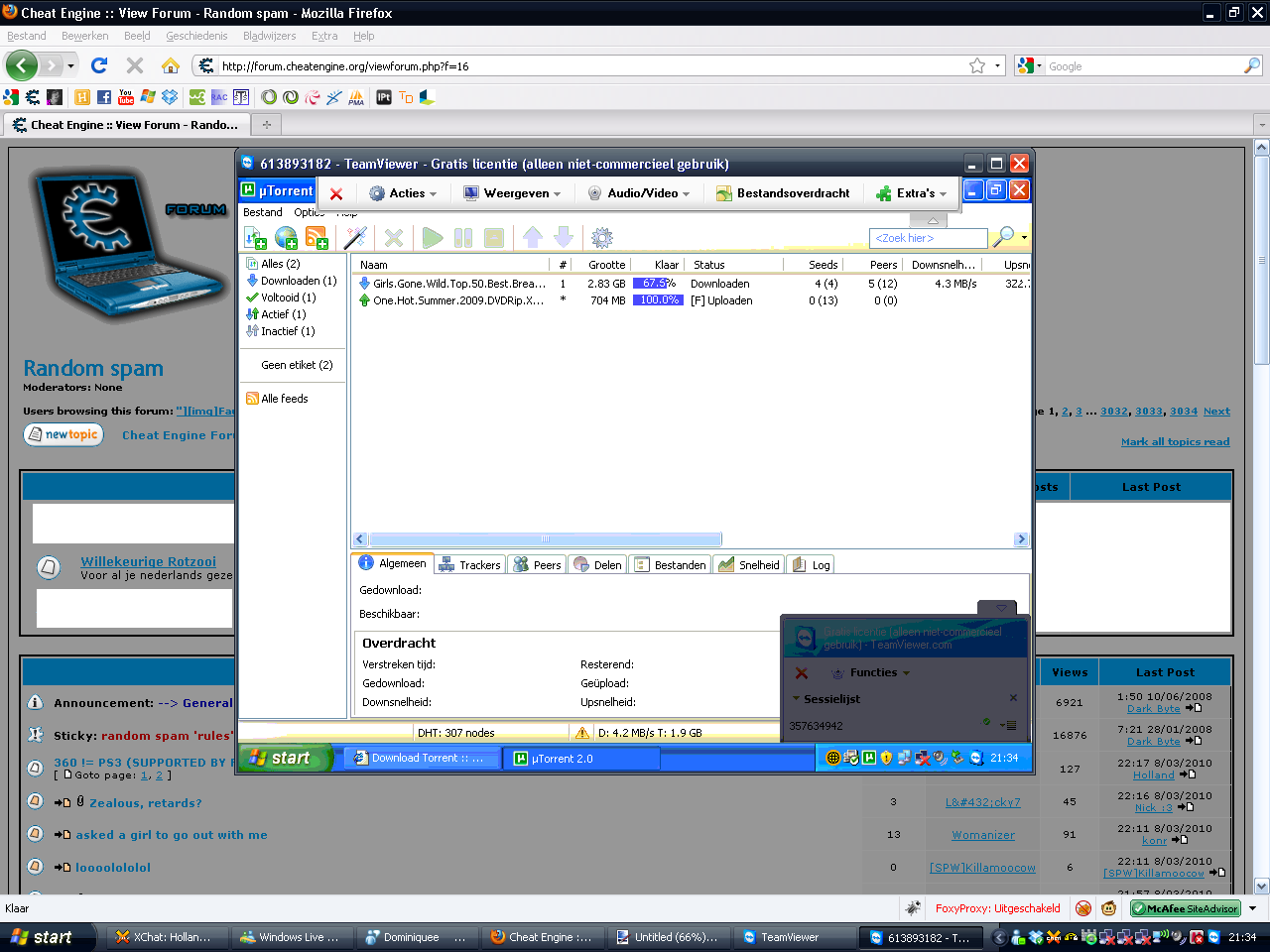Select the Voltooid (1) category
The height and width of the screenshot is (952, 1270).
(281, 297)
